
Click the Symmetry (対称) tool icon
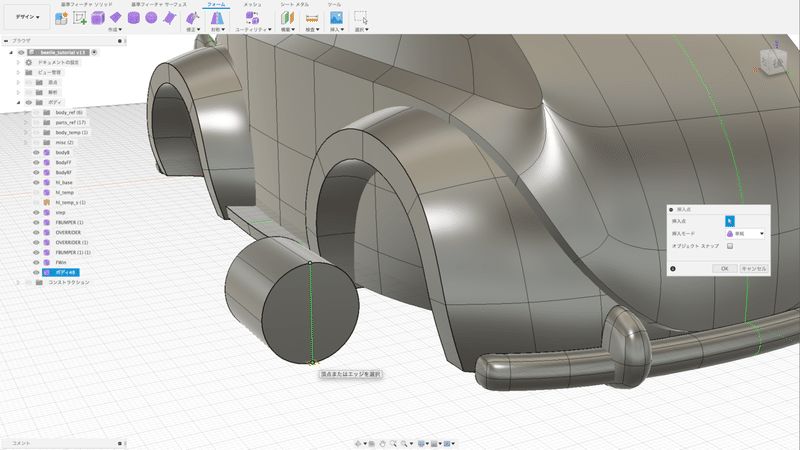(217, 17)
